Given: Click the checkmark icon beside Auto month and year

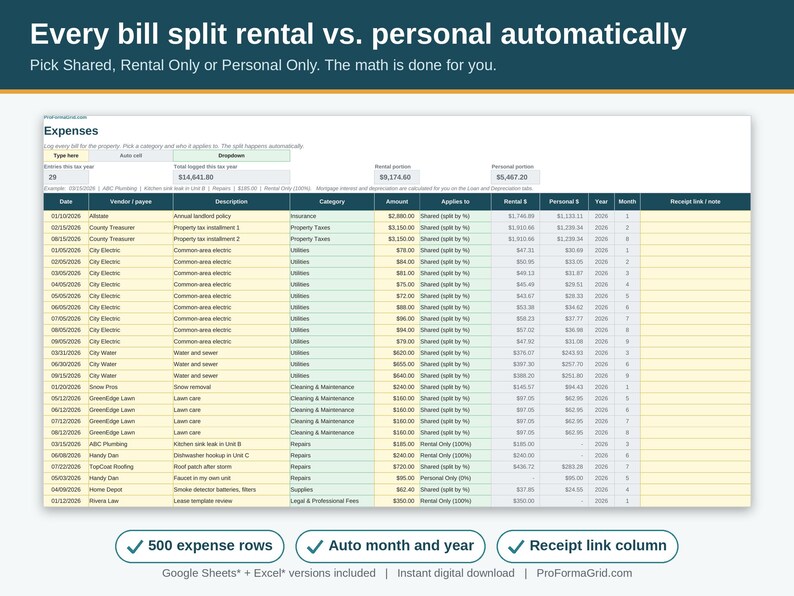Looking at the screenshot, I should click(315, 546).
